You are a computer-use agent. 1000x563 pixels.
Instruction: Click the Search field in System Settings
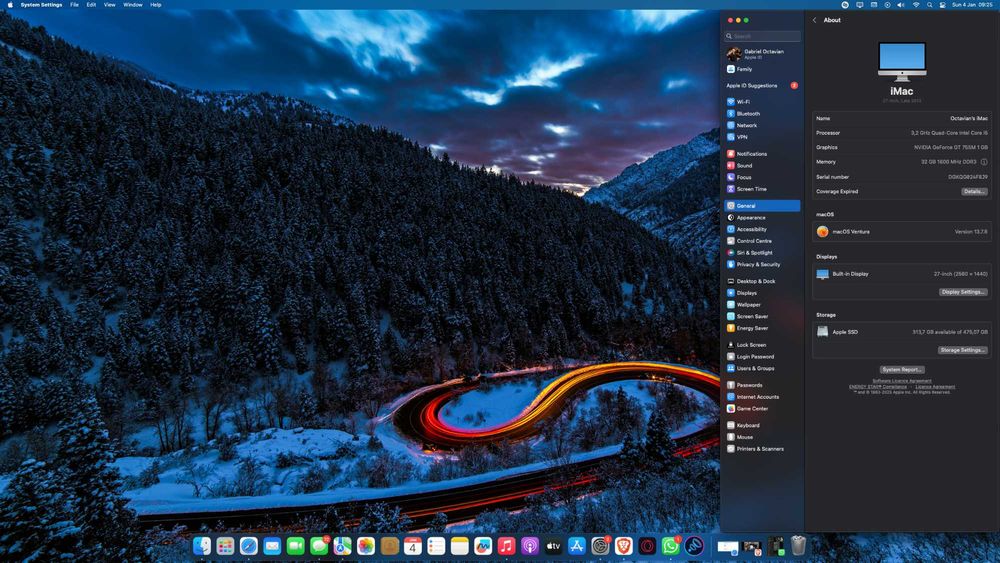point(762,36)
